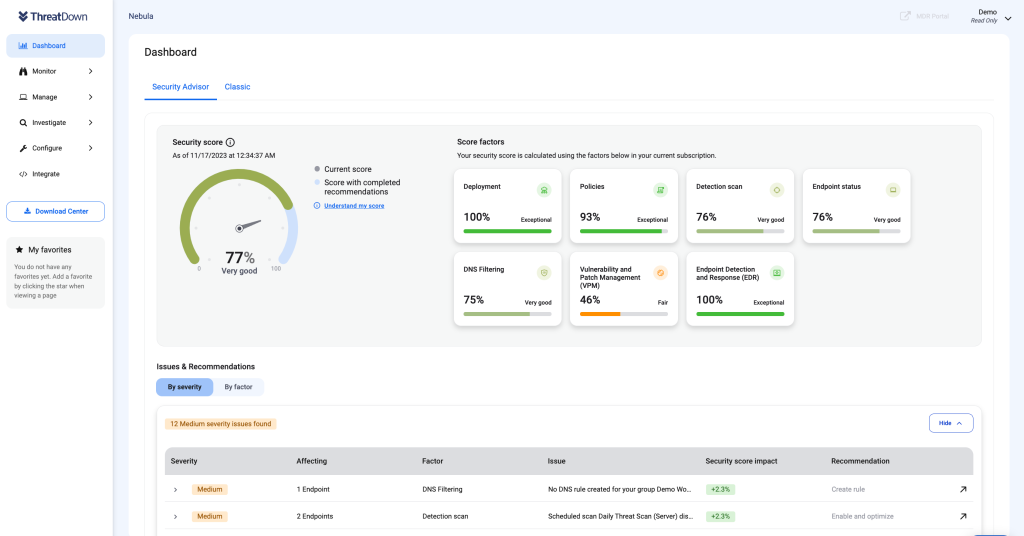Click the Detection scan card icon
This screenshot has width=1024, height=536.
click(776, 190)
